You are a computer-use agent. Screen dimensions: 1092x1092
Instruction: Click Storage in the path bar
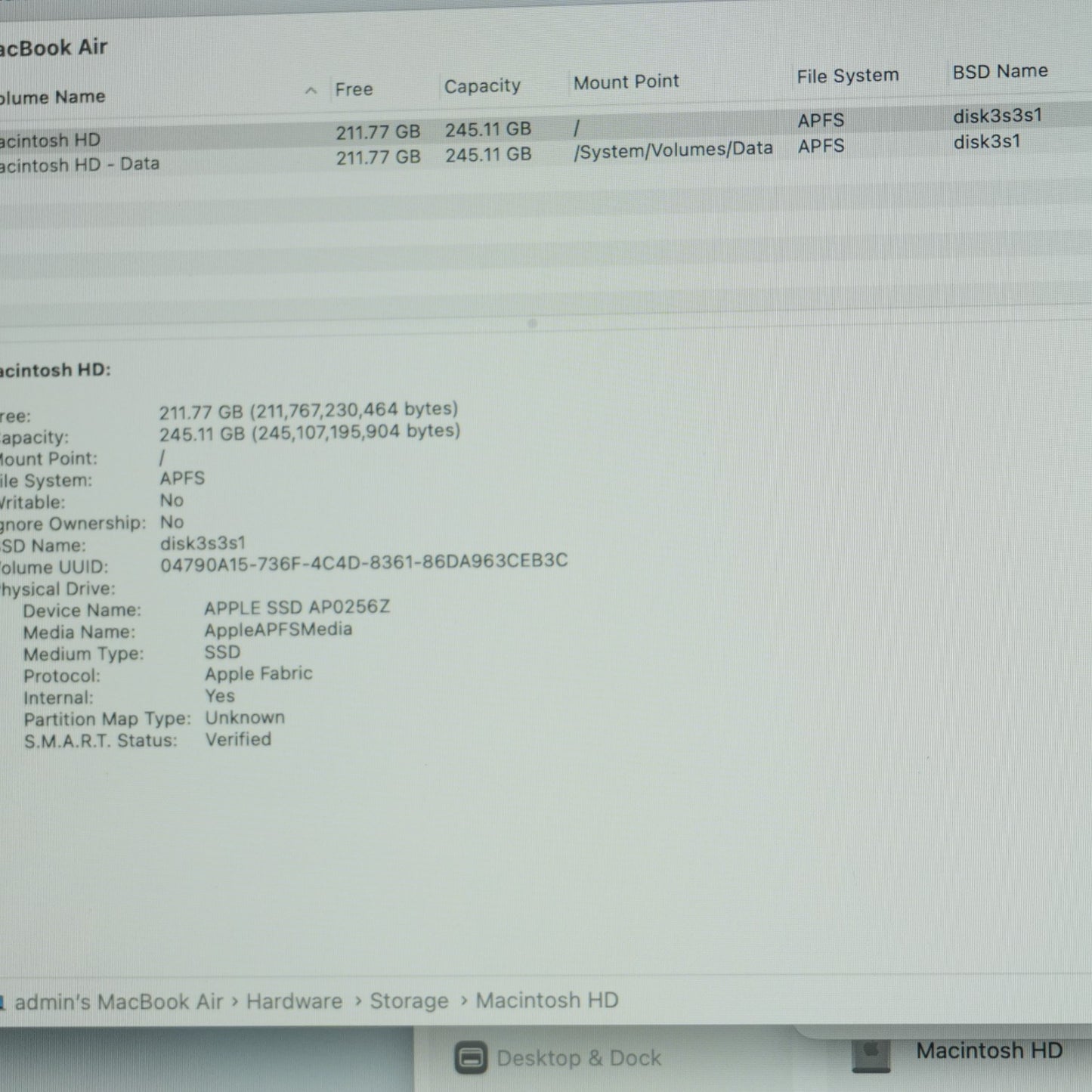(409, 1001)
